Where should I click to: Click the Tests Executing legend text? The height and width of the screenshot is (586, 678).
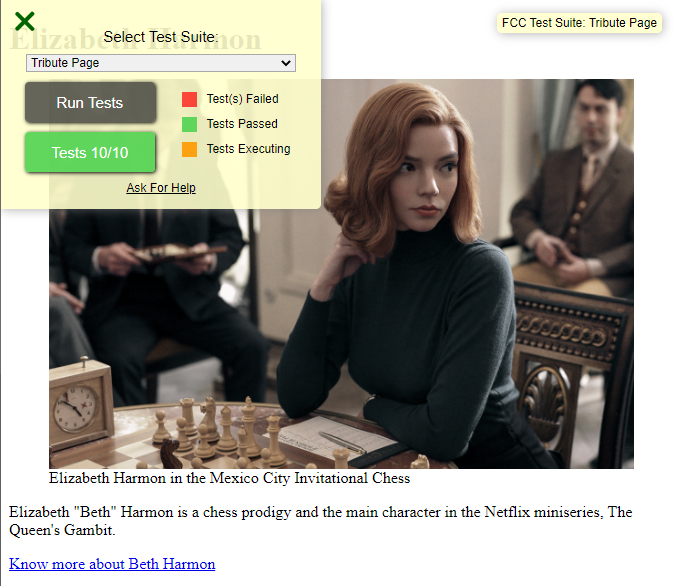(249, 149)
